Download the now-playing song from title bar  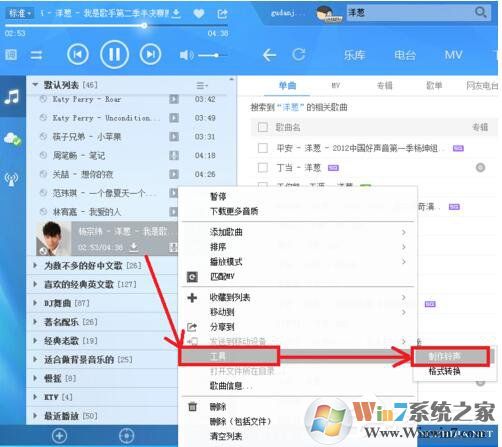[x=176, y=13]
